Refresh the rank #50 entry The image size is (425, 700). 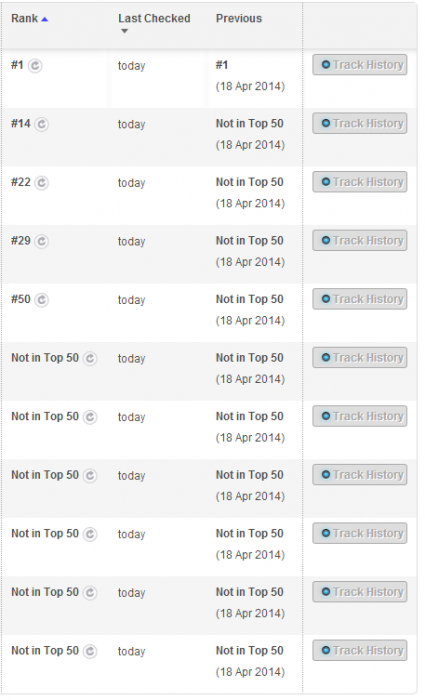click(x=42, y=300)
